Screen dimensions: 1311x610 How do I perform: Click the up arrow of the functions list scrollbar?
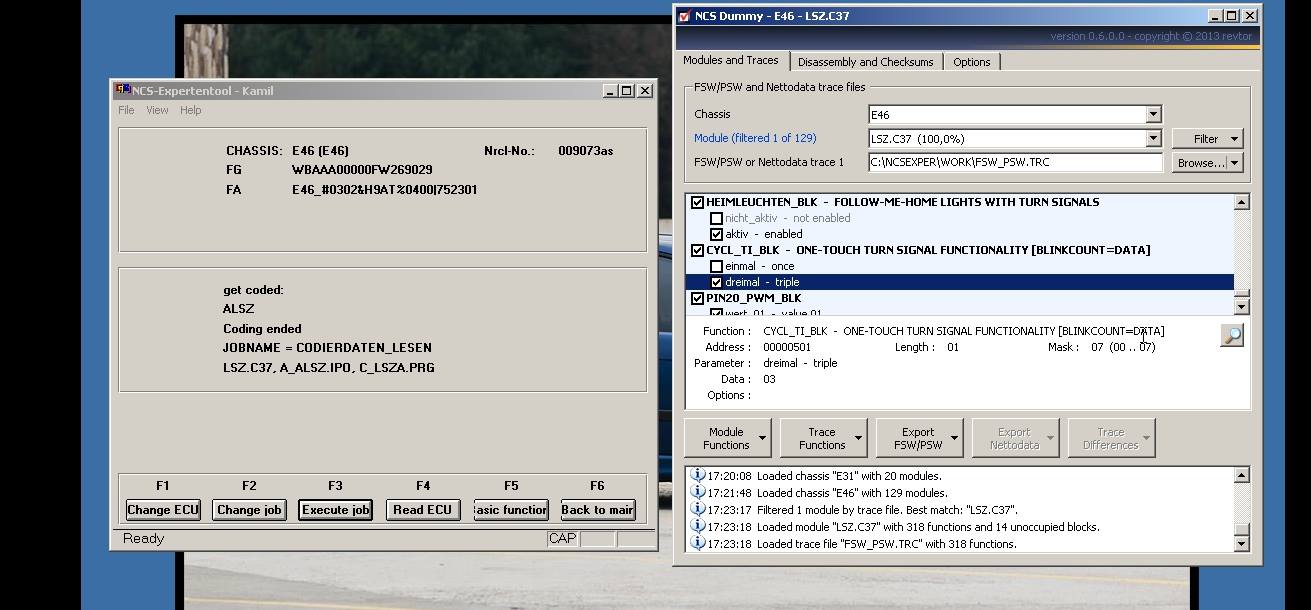click(1241, 202)
